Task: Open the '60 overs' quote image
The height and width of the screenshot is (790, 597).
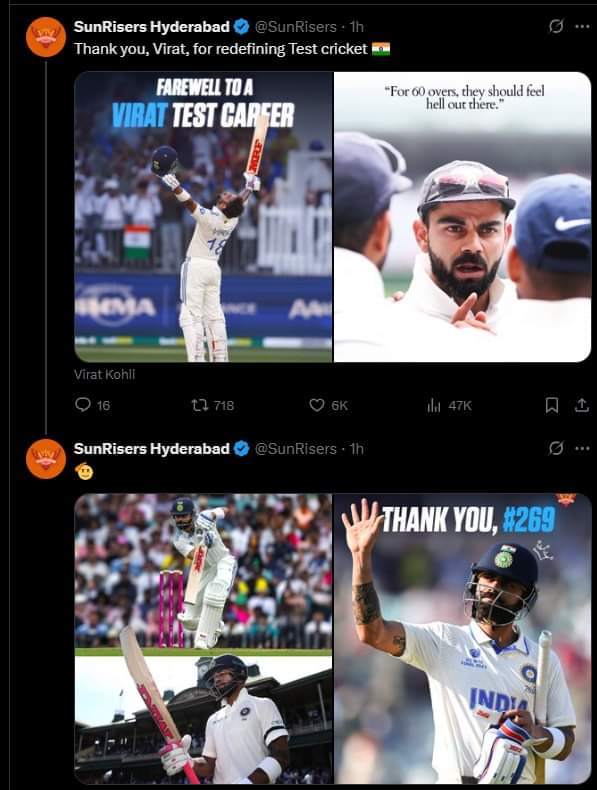Action: pyautogui.click(x=462, y=217)
